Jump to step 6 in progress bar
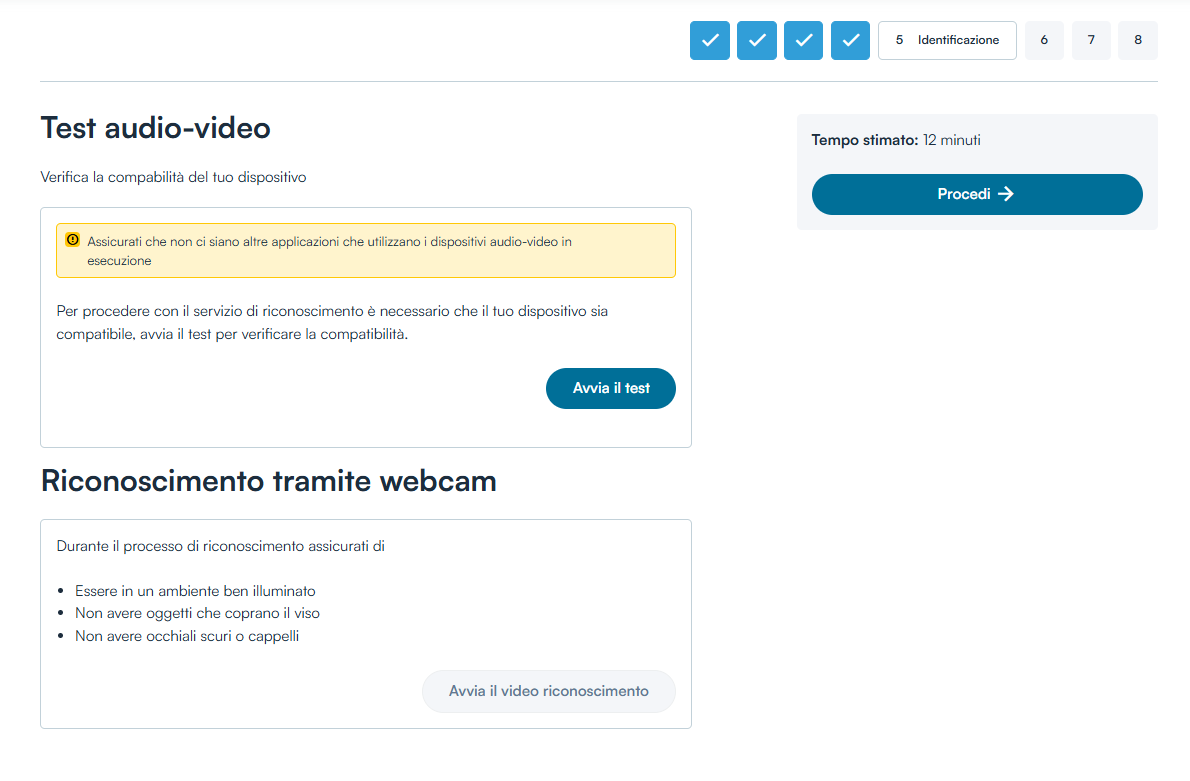 1044,40
